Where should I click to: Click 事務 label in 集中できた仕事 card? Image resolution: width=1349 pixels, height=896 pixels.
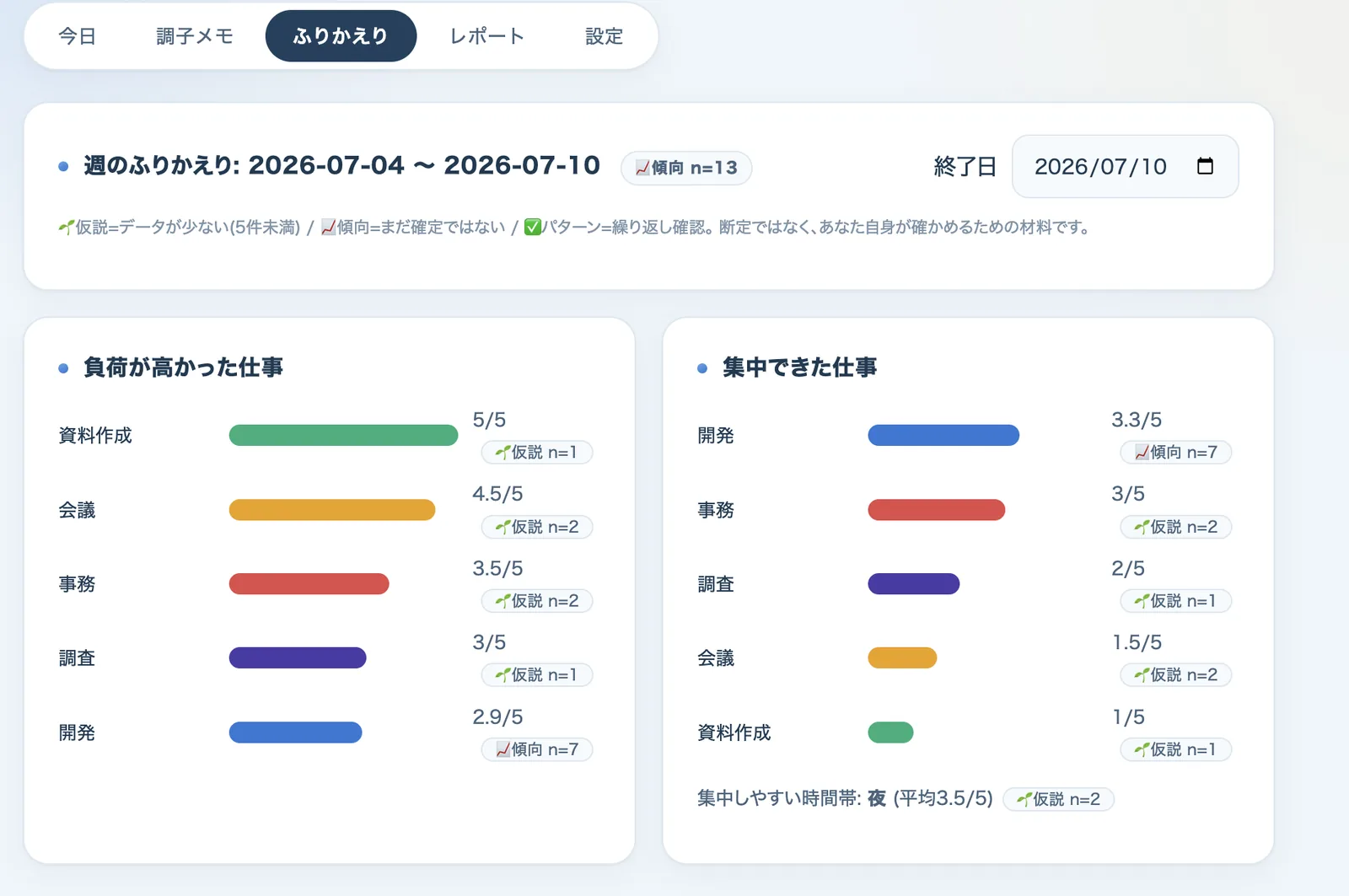[x=716, y=510]
